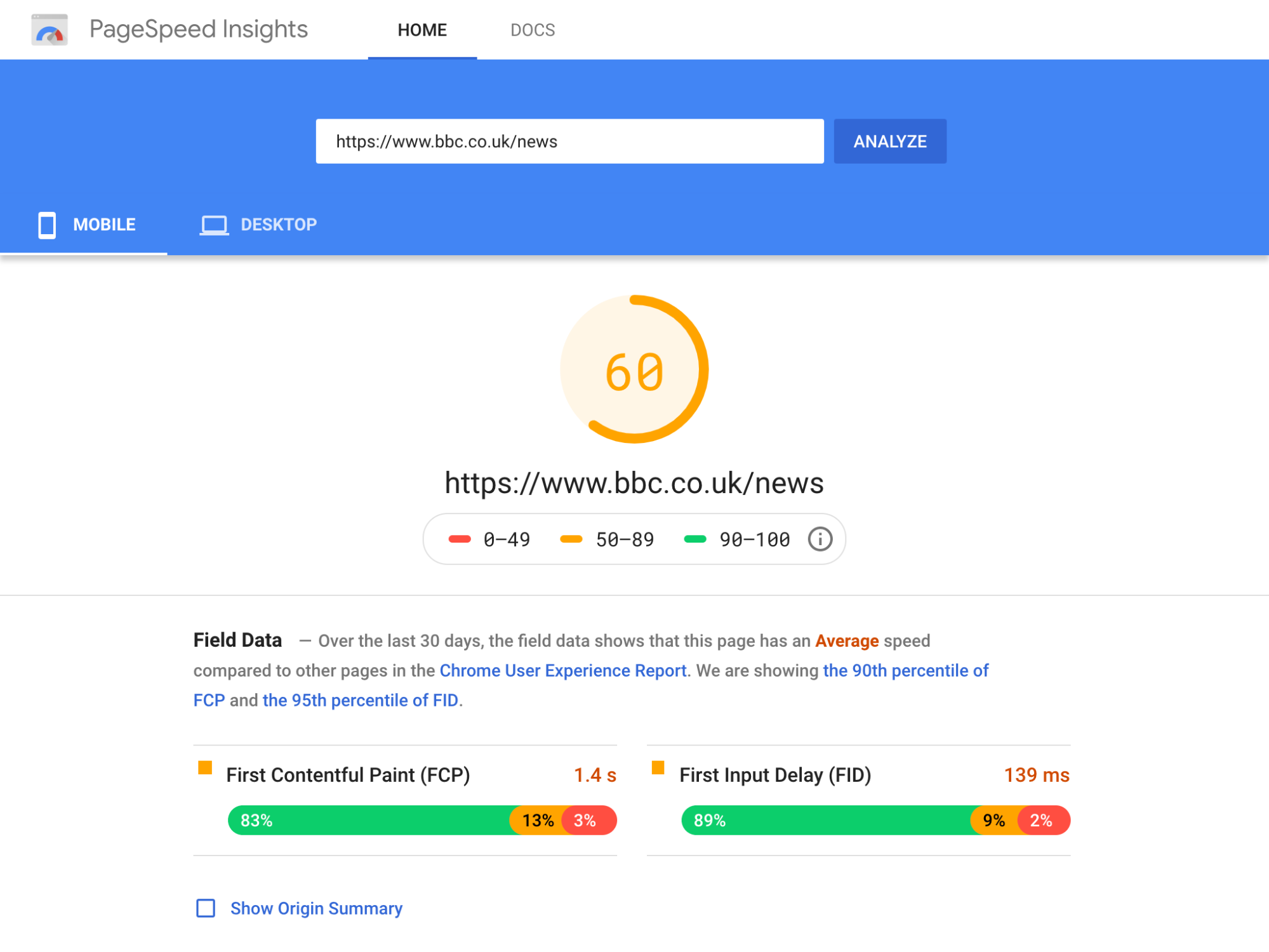Viewport: 1269px width, 952px height.
Task: Open the DOCS menu item
Action: click(x=533, y=30)
